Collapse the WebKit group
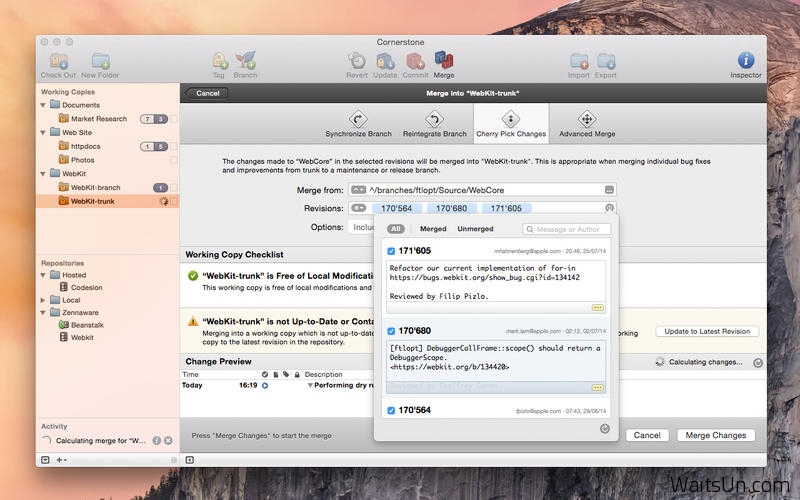This screenshot has width=800, height=500. click(43, 174)
